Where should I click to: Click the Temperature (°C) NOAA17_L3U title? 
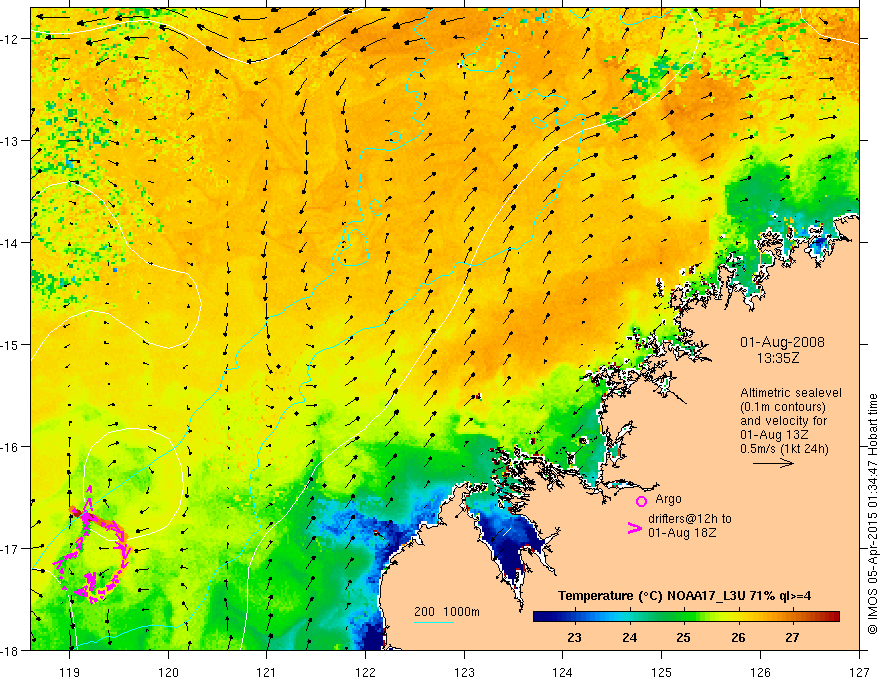[684, 596]
